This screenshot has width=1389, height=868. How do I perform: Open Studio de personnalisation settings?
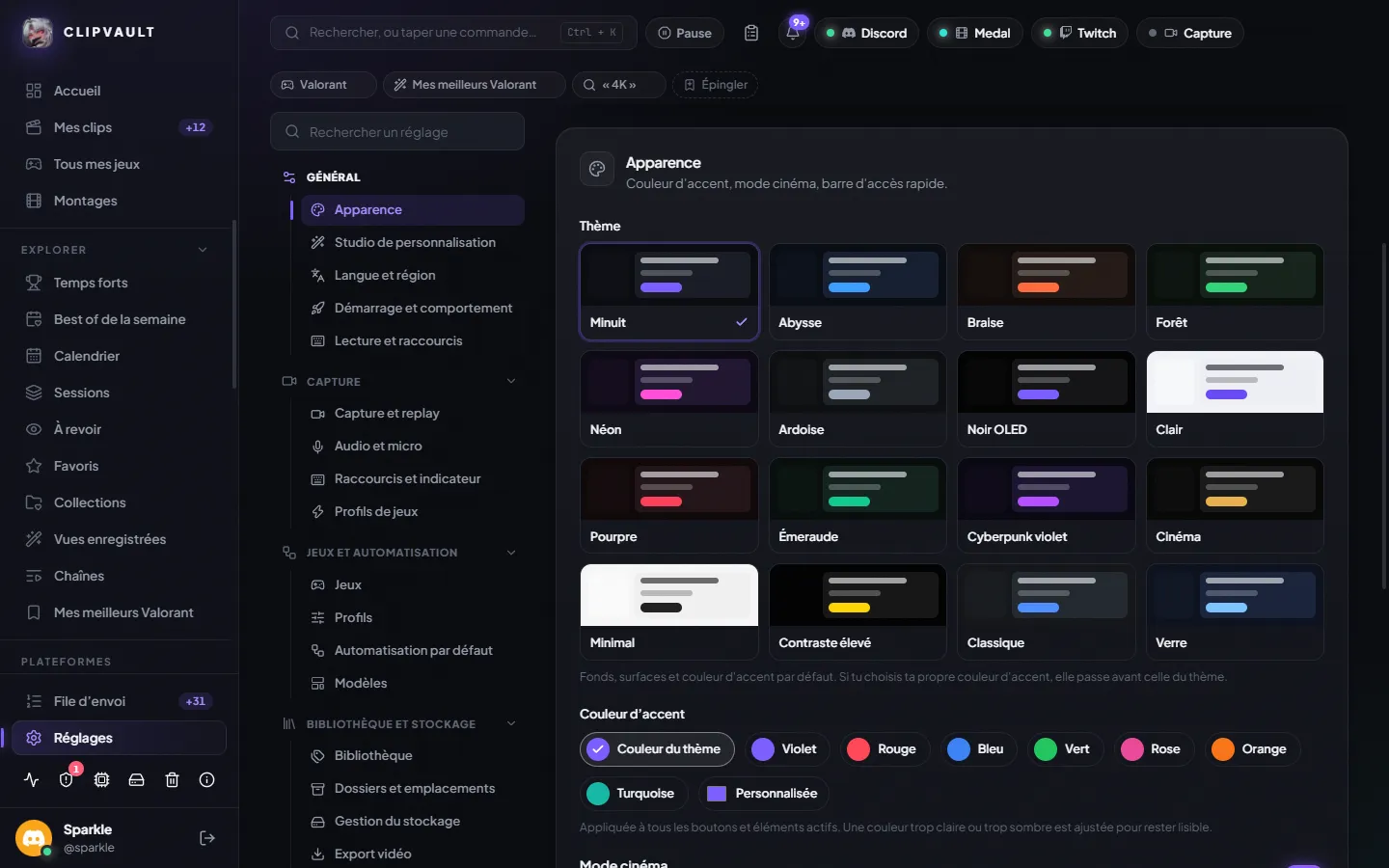pyautogui.click(x=413, y=243)
